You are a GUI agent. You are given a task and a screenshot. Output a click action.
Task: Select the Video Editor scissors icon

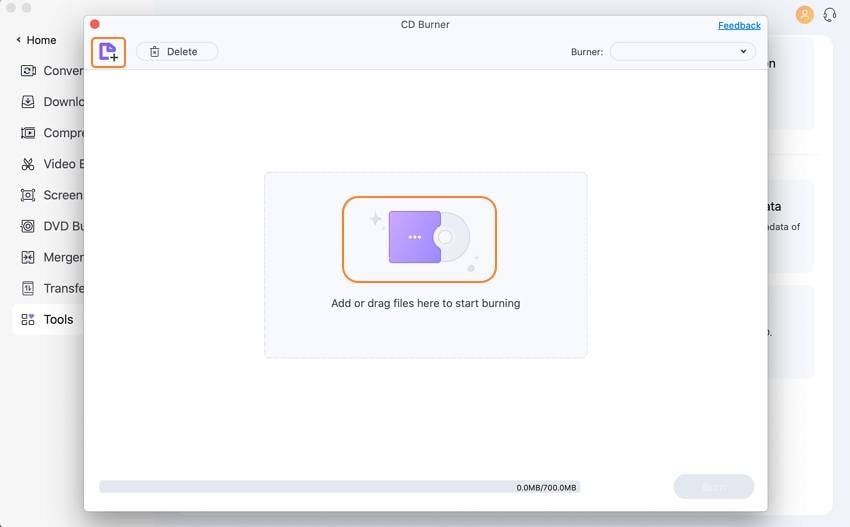[x=28, y=164]
